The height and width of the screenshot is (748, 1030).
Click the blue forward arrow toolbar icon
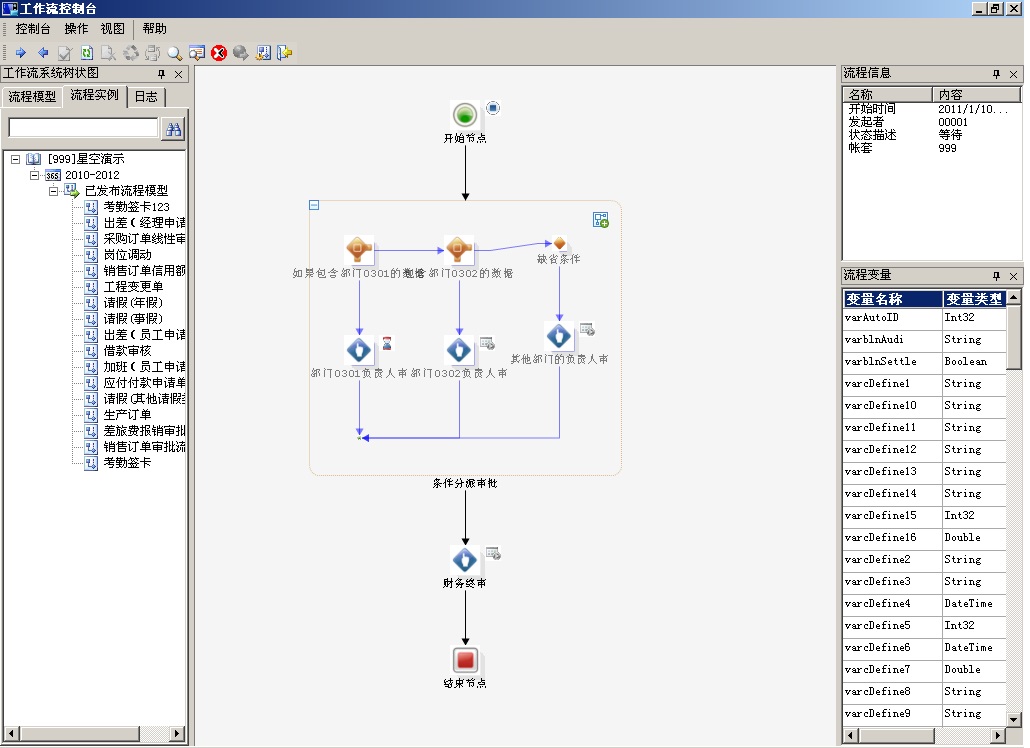pos(20,53)
